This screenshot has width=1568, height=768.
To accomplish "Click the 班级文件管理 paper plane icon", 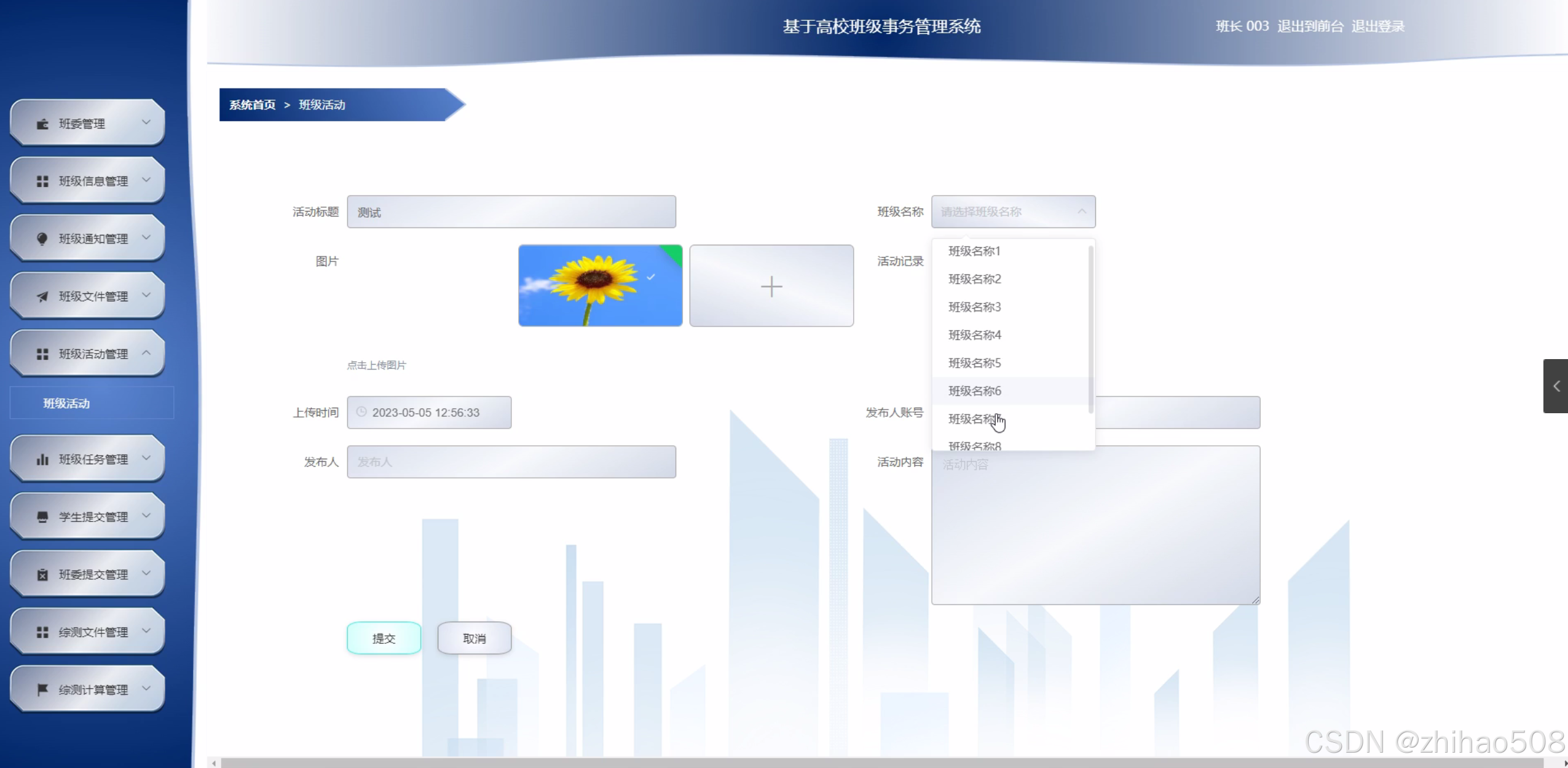I will pos(42,297).
